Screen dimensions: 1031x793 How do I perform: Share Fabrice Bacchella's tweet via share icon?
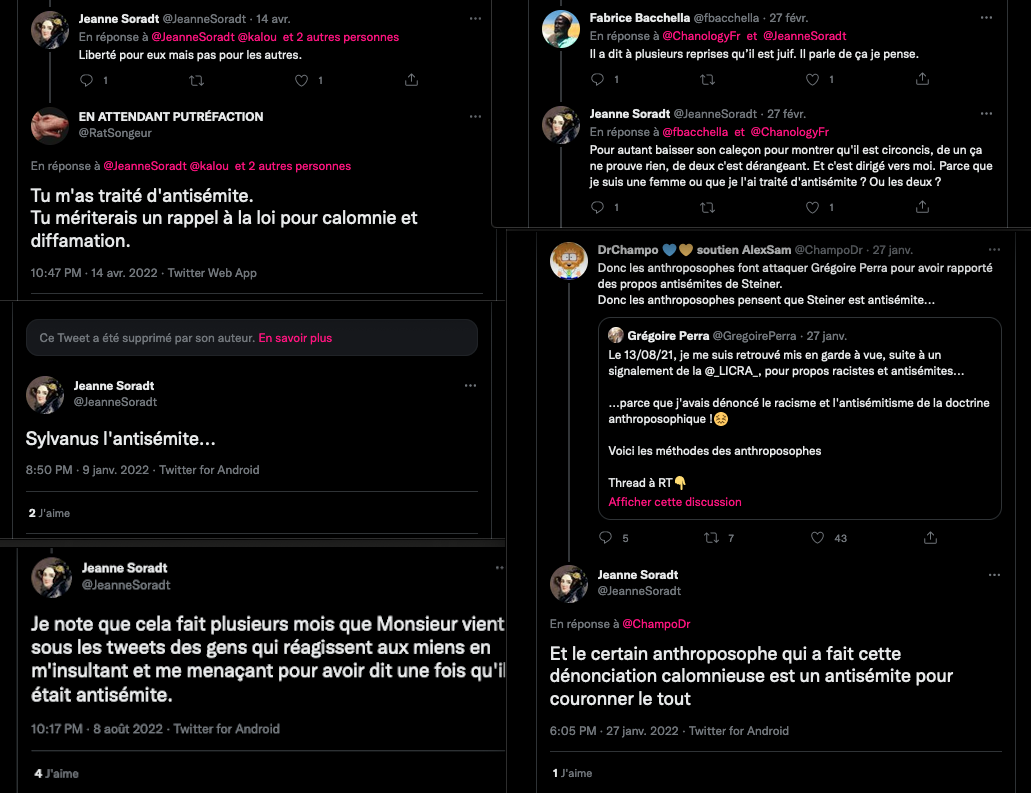point(924,79)
